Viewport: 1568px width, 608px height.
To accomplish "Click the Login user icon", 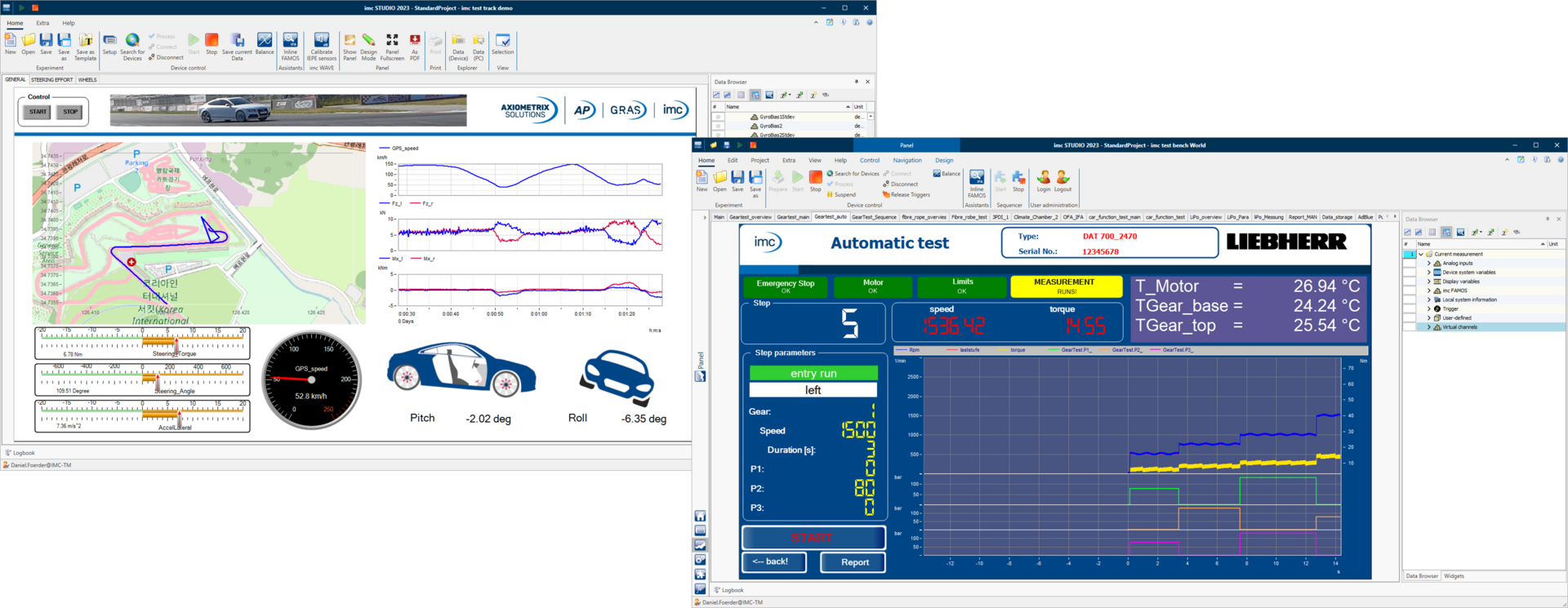I will click(x=1044, y=178).
